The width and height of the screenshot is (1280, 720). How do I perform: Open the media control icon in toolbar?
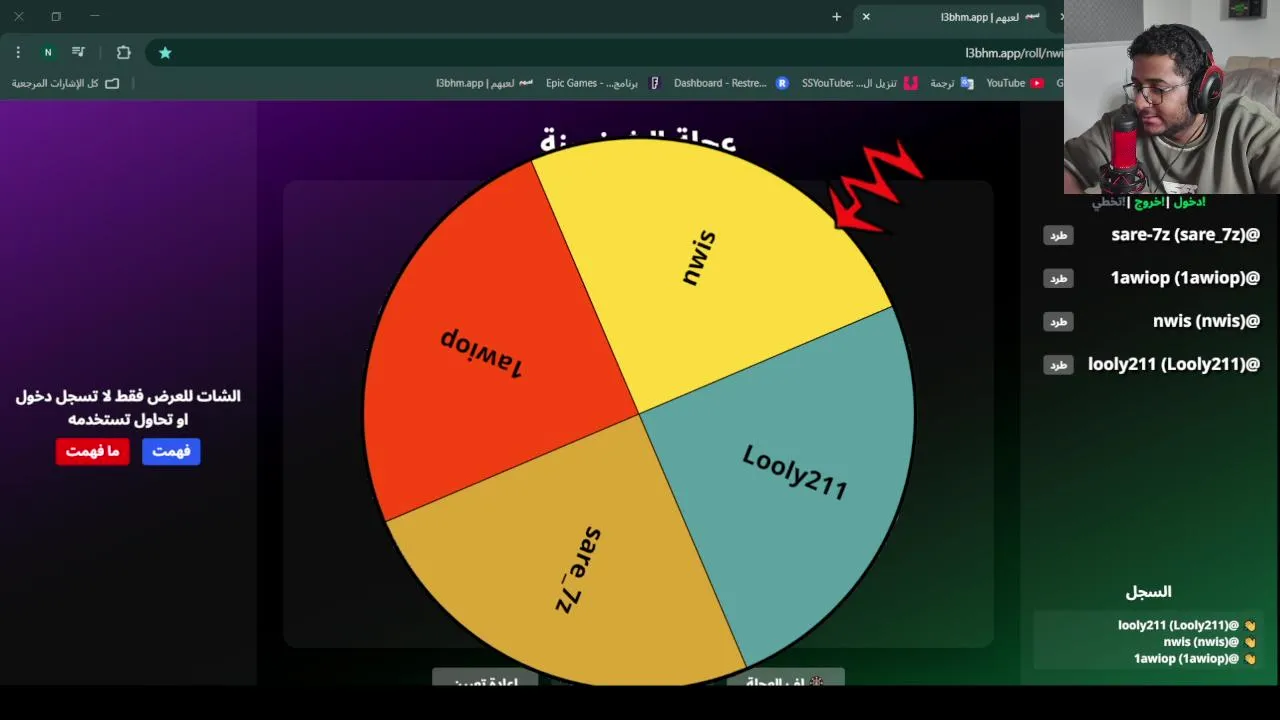78,52
